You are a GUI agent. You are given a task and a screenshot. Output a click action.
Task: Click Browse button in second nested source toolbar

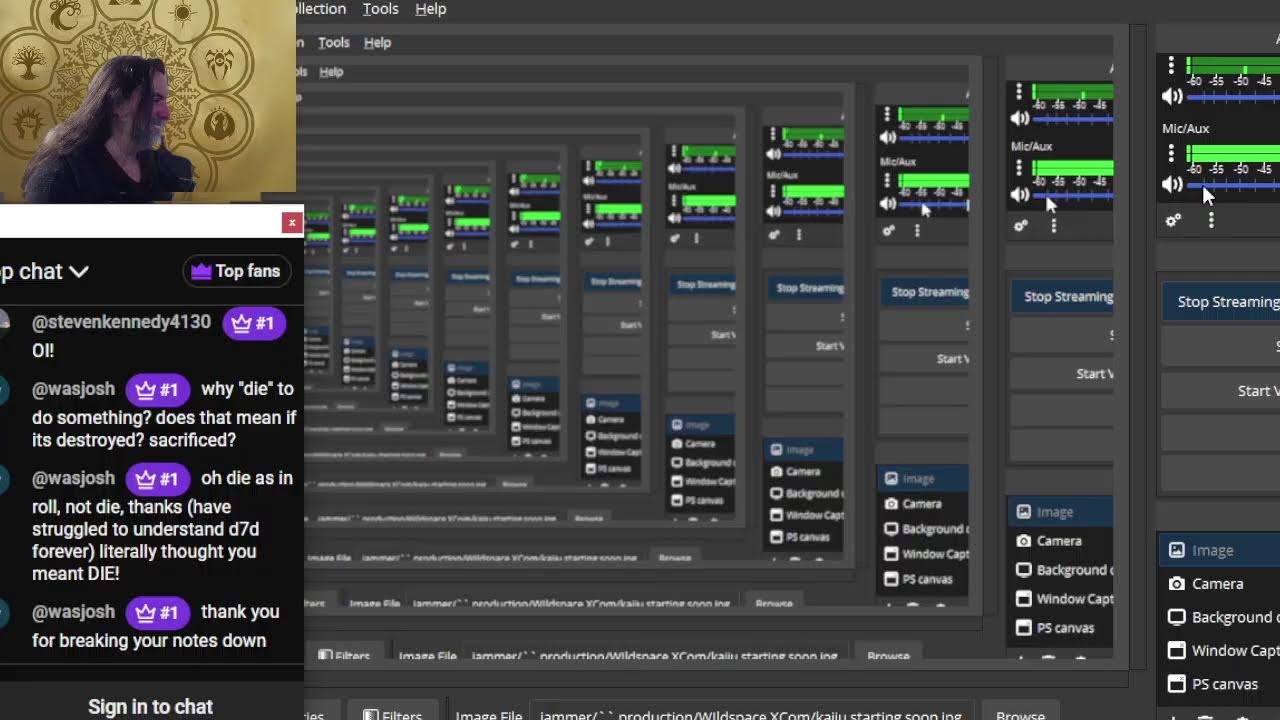(x=888, y=657)
